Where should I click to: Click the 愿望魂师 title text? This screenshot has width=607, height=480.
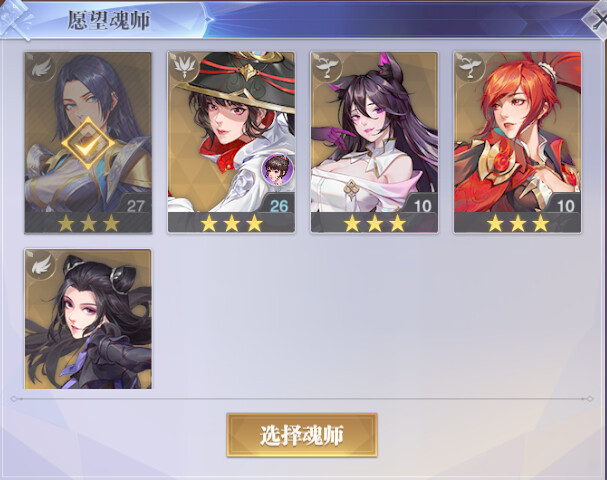(109, 20)
